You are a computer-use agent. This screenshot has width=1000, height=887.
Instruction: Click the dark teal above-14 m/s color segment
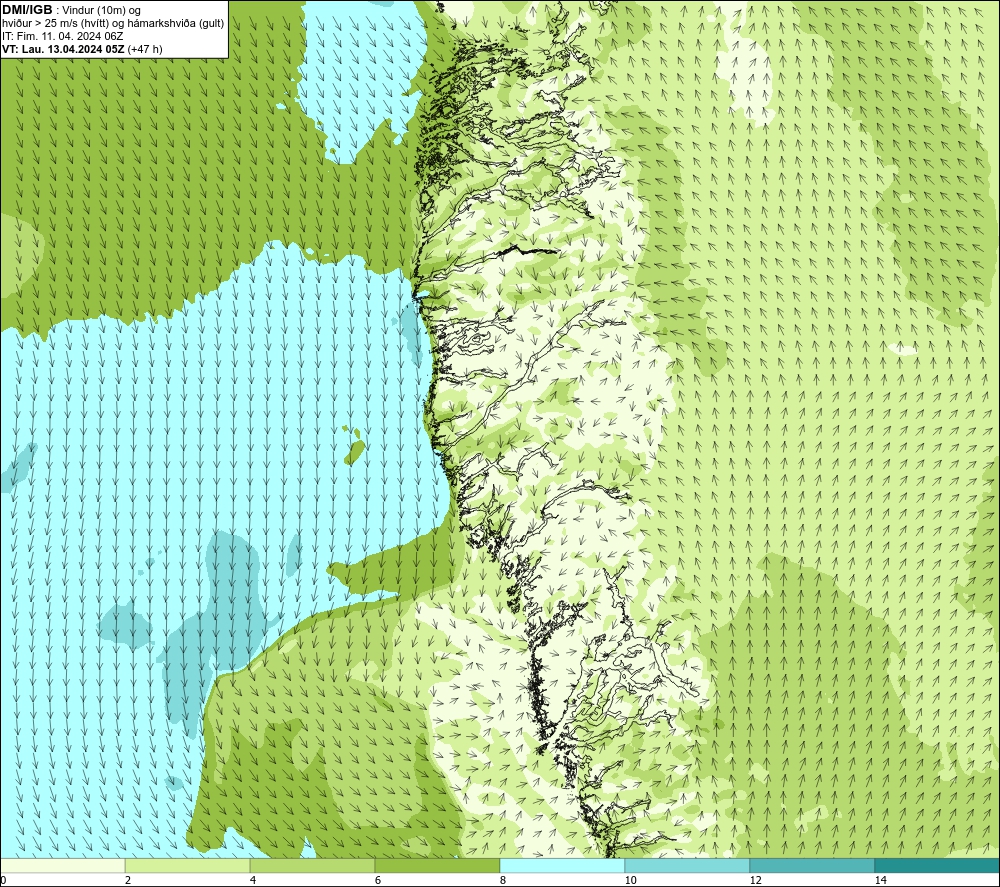click(938, 865)
